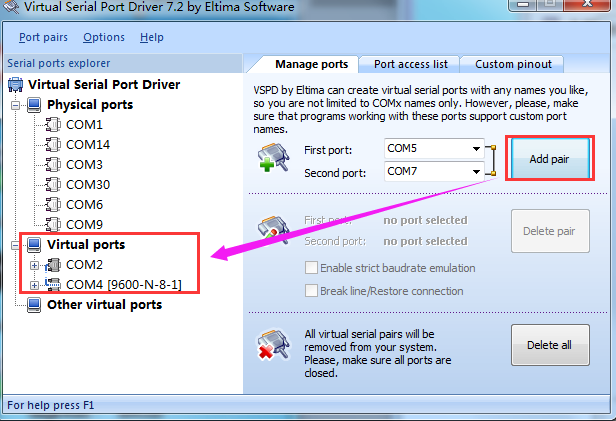Screen dimensions: 616x421
Task: Click the application icon in title bar
Action: (x=10, y=6)
